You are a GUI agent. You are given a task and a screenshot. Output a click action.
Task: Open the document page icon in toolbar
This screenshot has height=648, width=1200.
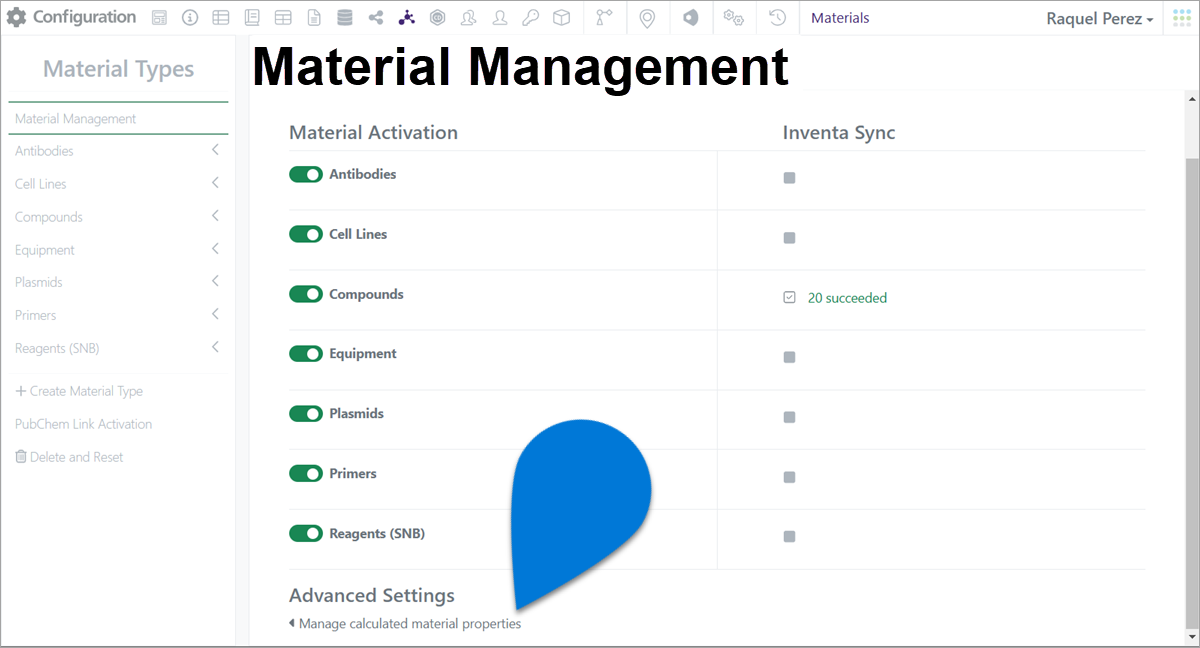[314, 18]
